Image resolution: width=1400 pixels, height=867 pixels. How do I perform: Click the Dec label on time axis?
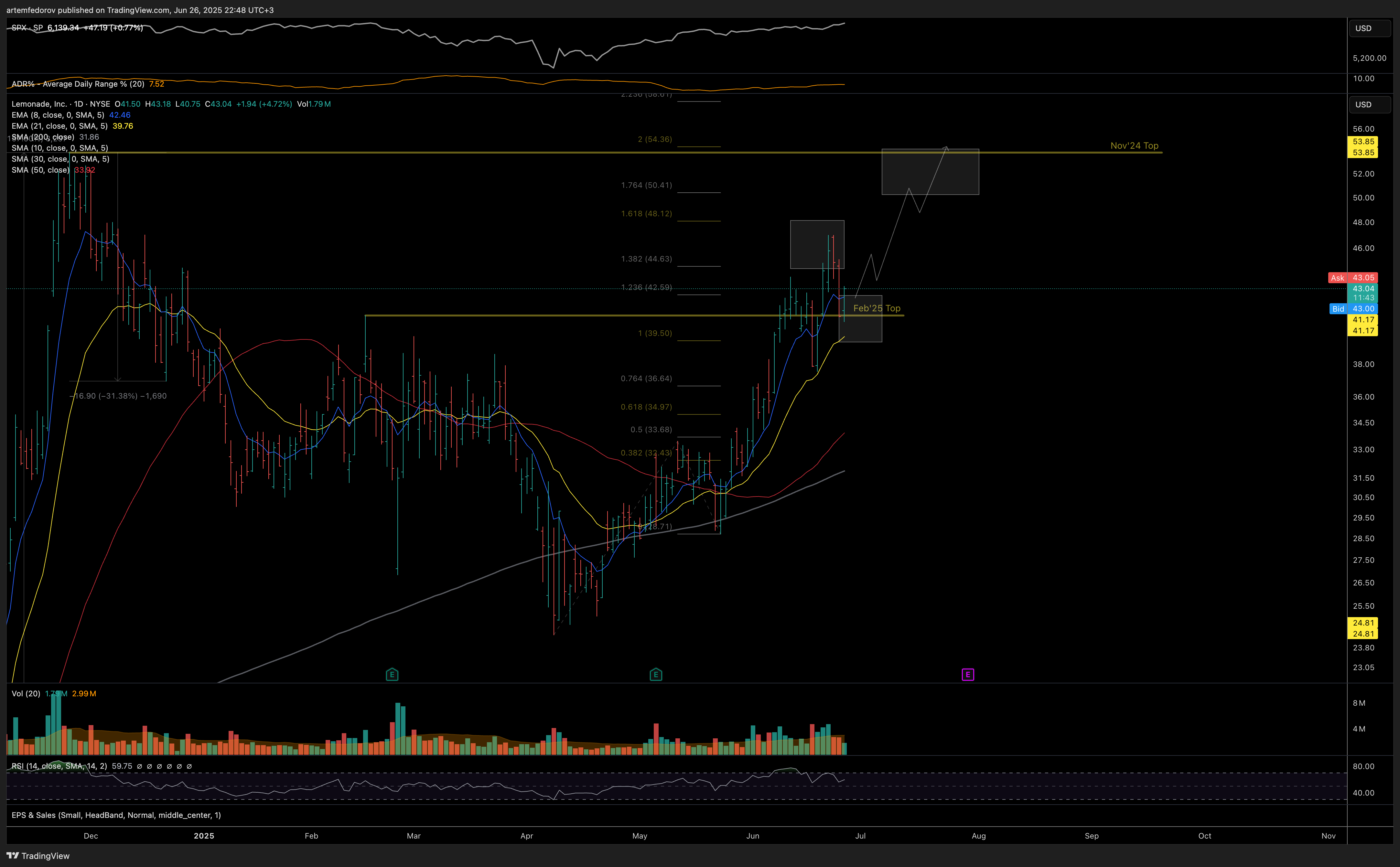click(91, 835)
